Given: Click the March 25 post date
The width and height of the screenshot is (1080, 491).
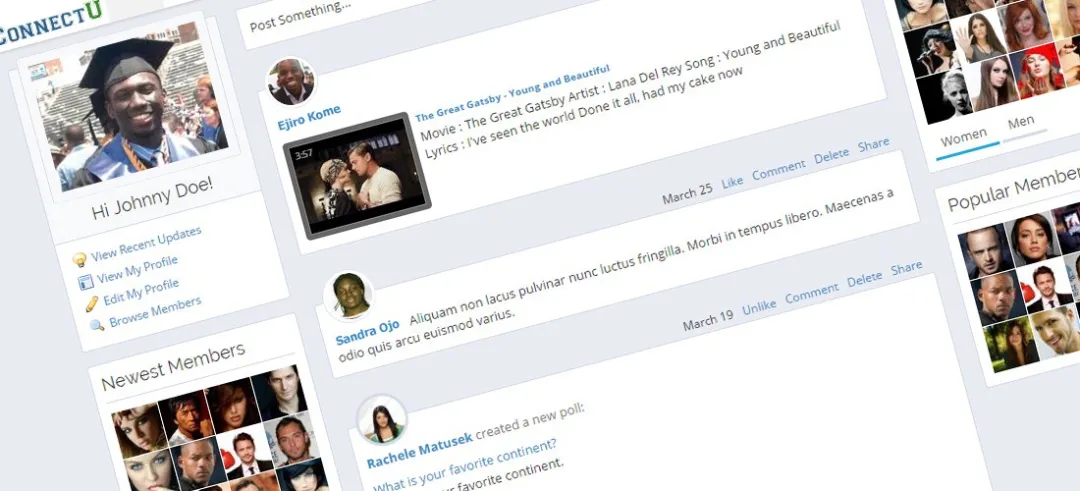Looking at the screenshot, I should (x=687, y=195).
